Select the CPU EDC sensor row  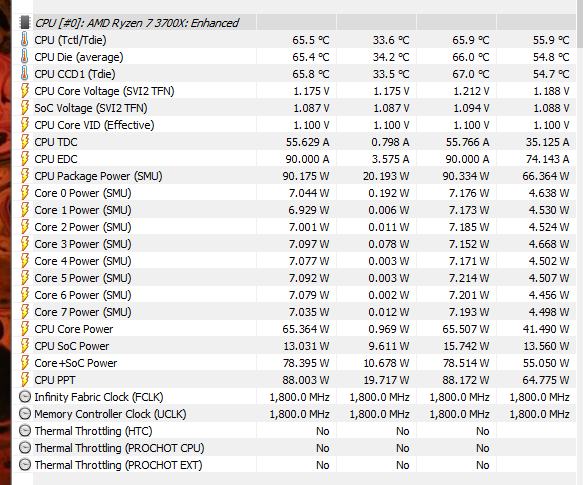pos(297,159)
